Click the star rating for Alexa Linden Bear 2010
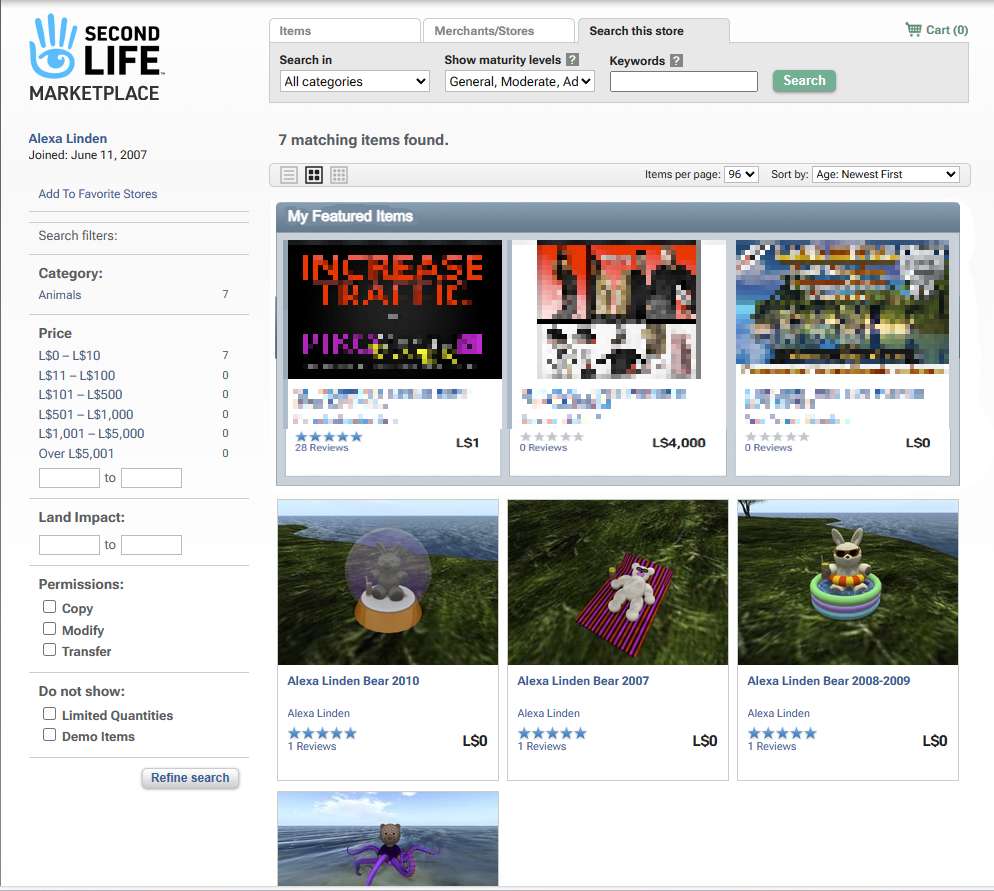The image size is (994, 891). click(321, 732)
